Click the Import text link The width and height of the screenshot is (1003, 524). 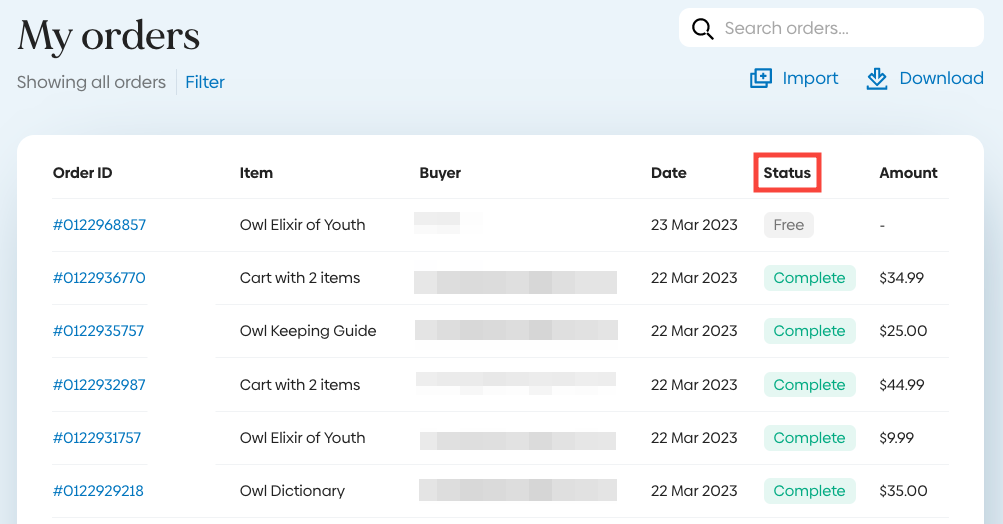click(x=810, y=78)
